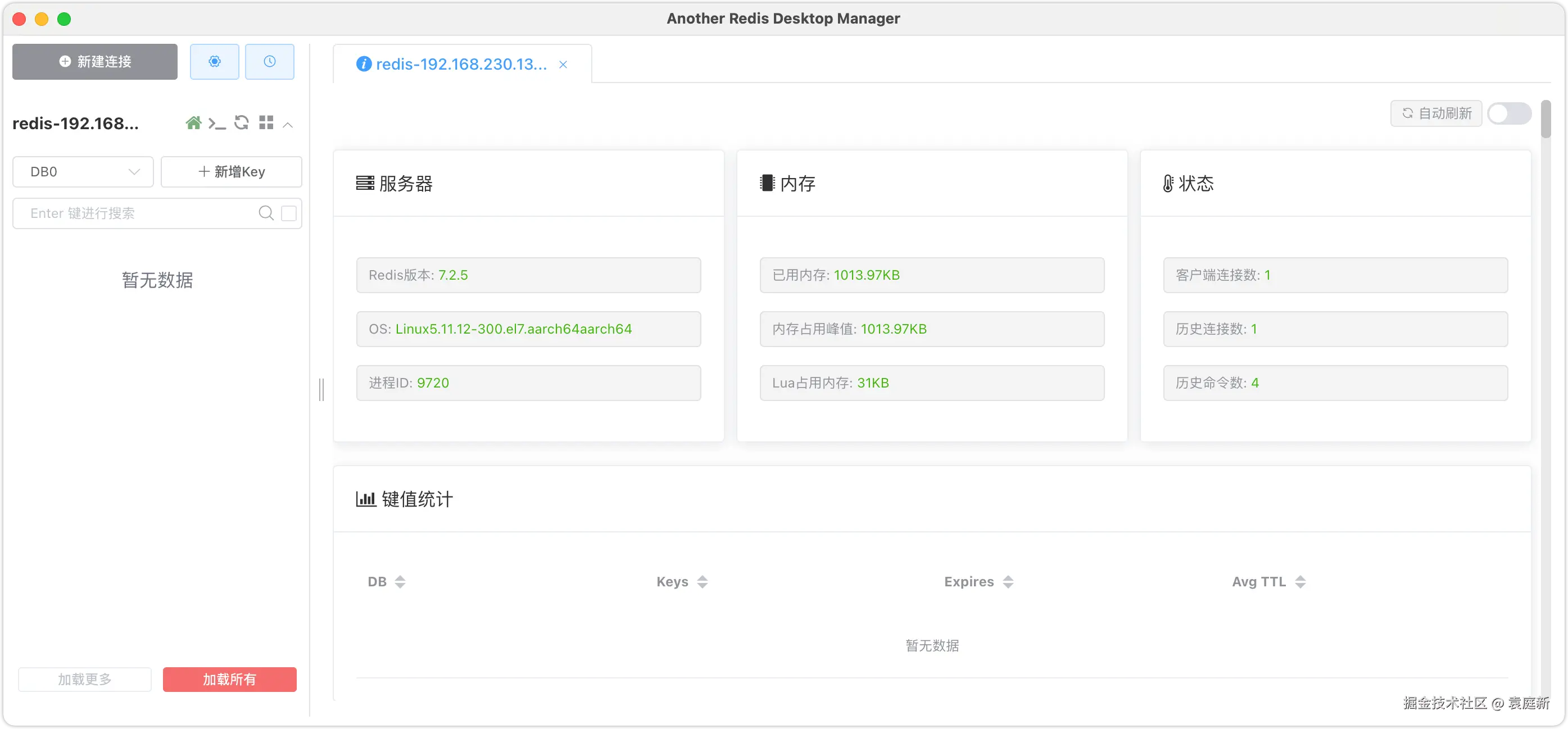The width and height of the screenshot is (1568, 729).
Task: Click the green home icon for the connection
Action: (193, 123)
